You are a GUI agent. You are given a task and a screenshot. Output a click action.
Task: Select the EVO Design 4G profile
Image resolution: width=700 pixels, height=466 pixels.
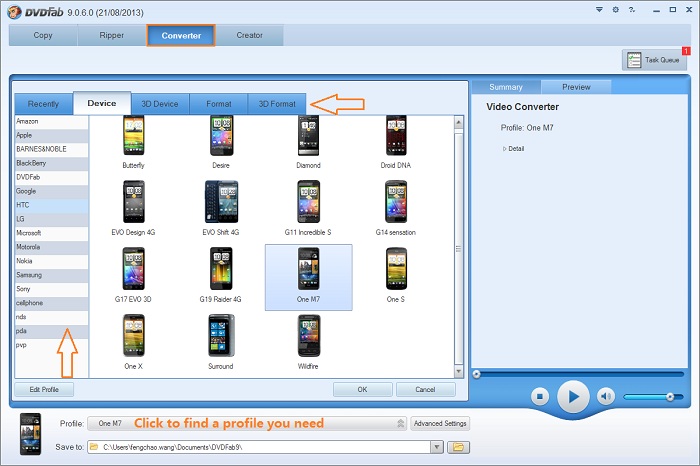click(133, 208)
